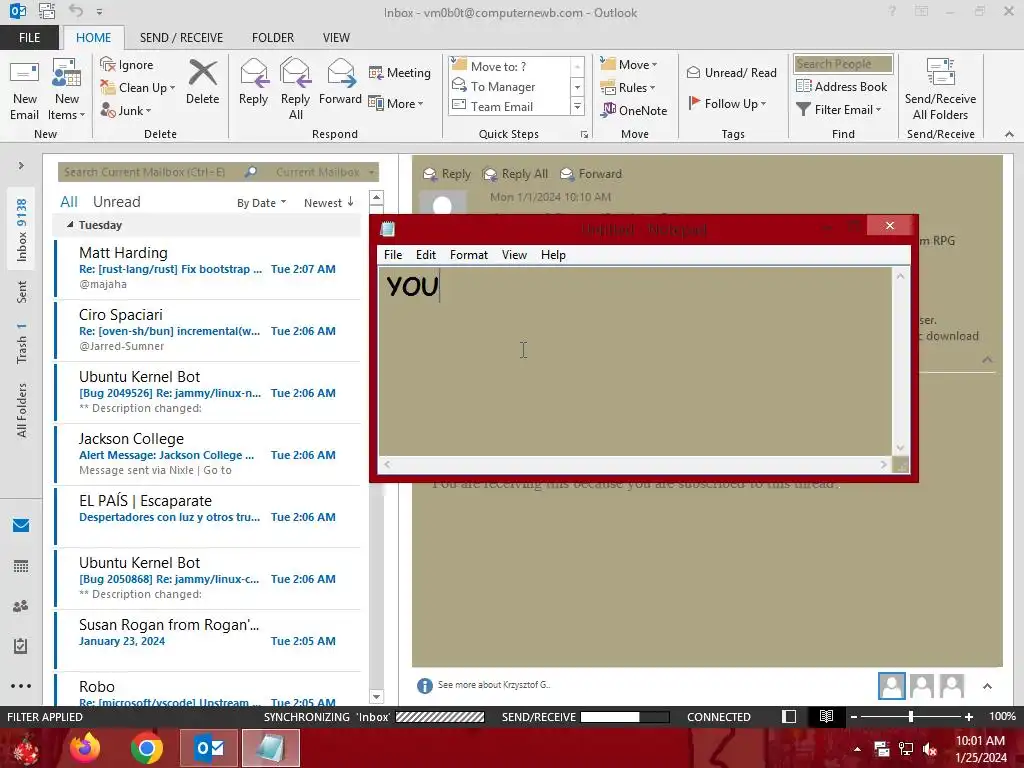Toggle Unread/Read status
Screen dimensions: 1024x768
(x=731, y=72)
